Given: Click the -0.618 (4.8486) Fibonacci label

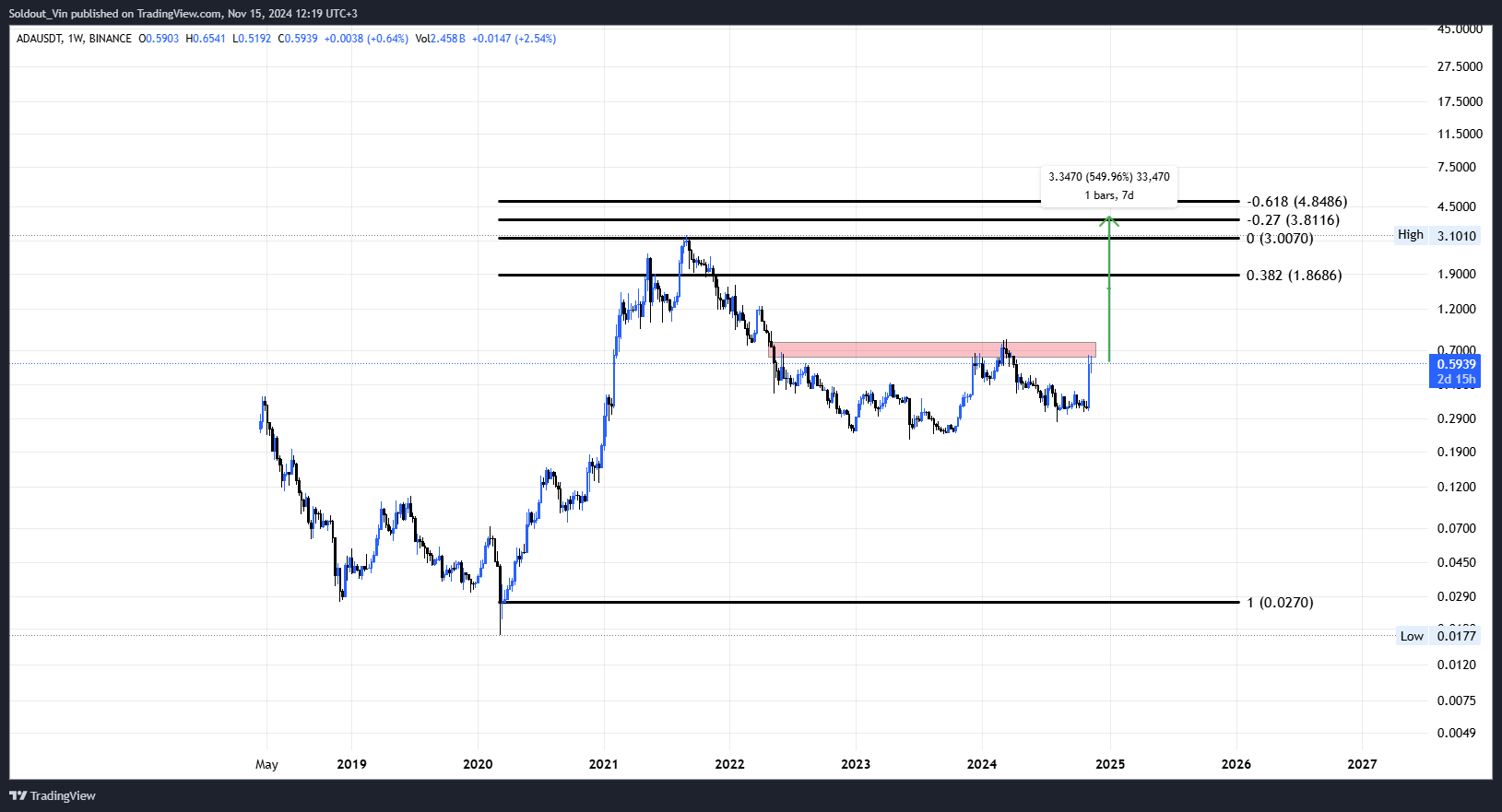Looking at the screenshot, I should [1296, 202].
